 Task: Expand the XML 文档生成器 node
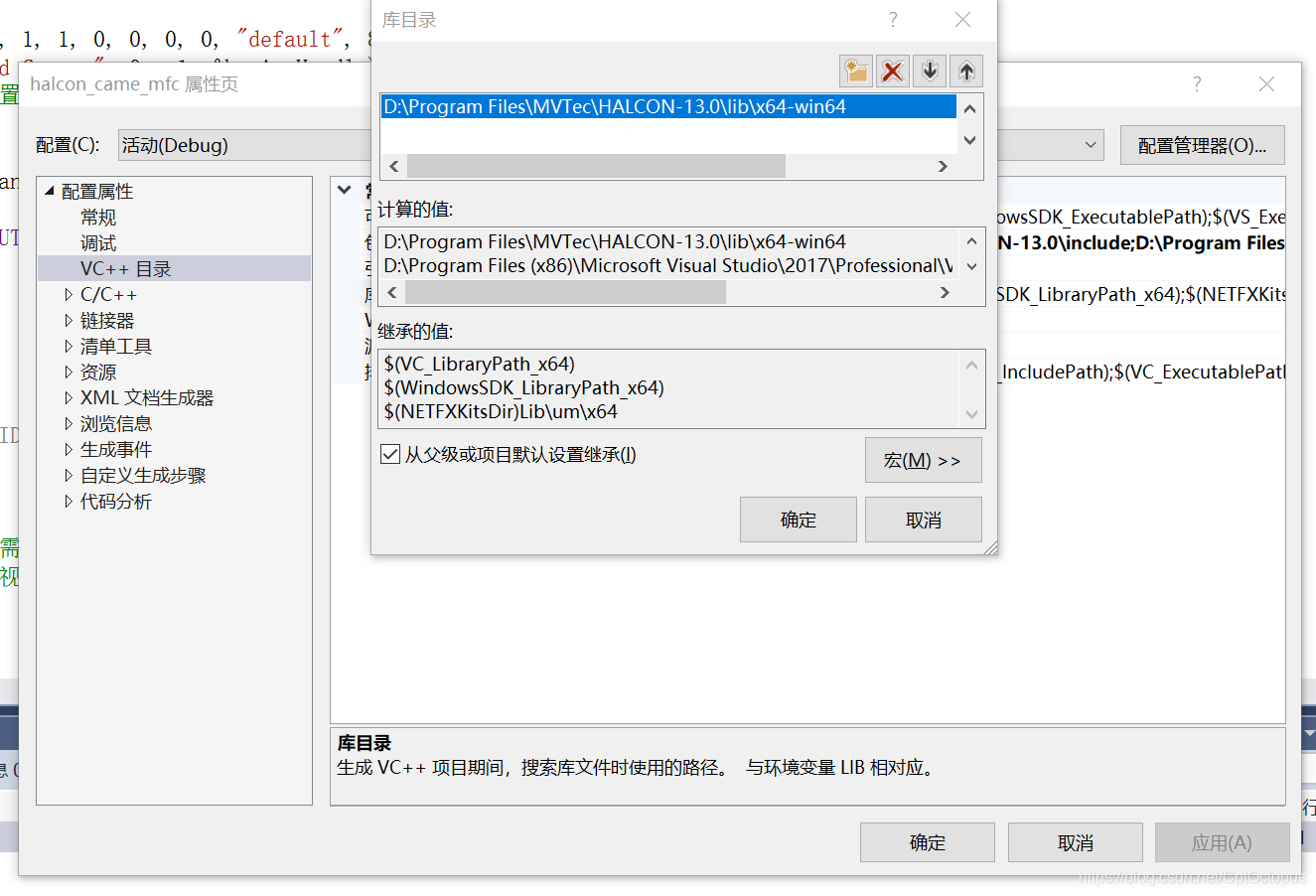(x=69, y=398)
